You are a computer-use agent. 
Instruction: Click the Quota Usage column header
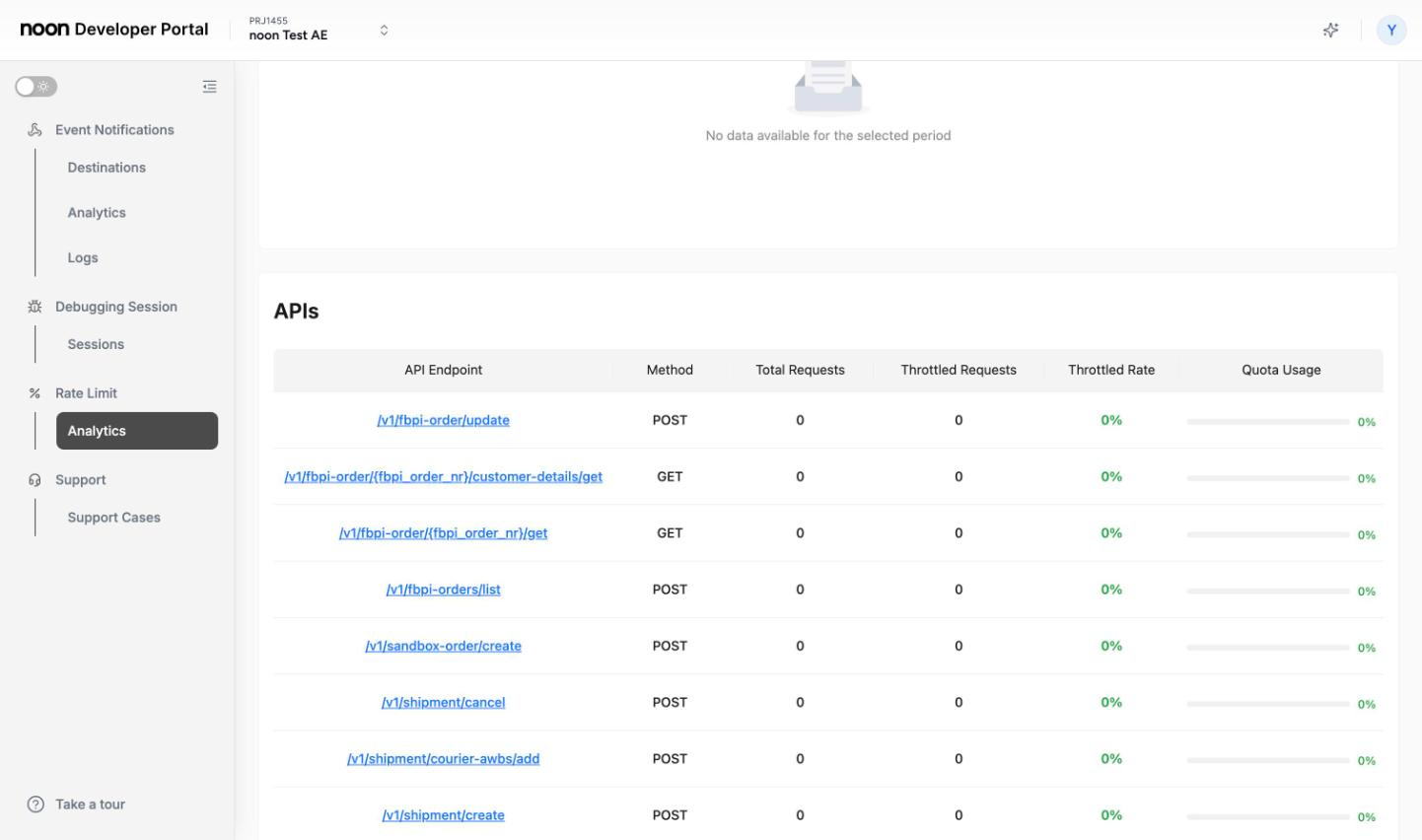pyautogui.click(x=1281, y=370)
